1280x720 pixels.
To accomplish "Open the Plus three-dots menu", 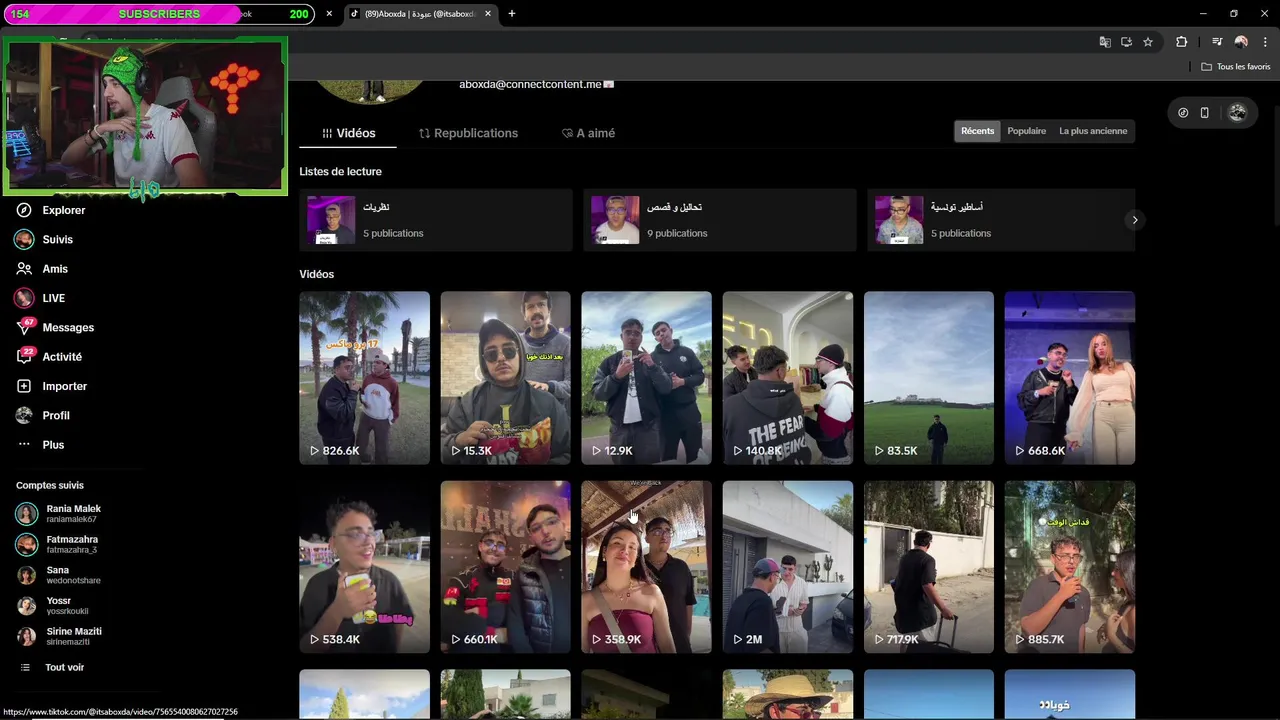I will (x=24, y=445).
